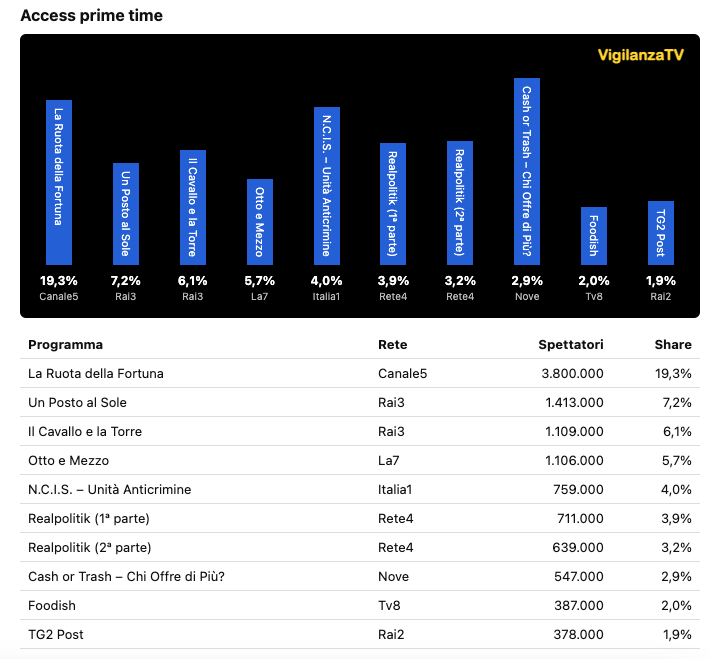Click Rai2 in the Rete column
This screenshot has width=710, height=659.
coord(391,635)
